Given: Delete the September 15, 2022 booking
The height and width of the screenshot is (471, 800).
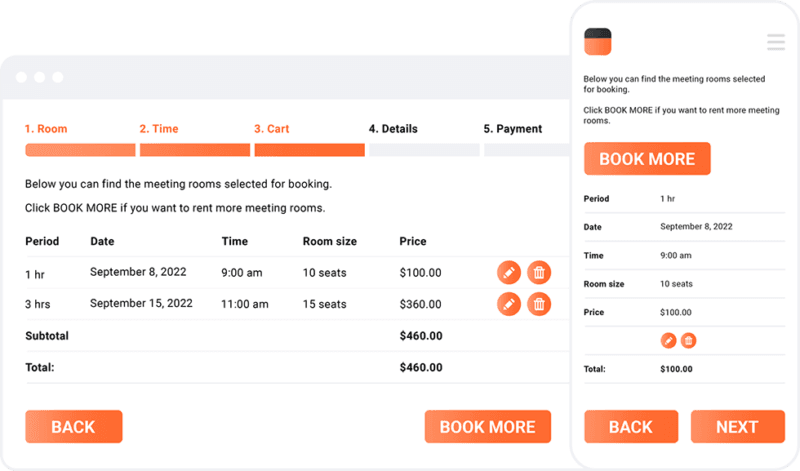Looking at the screenshot, I should click(x=539, y=304).
